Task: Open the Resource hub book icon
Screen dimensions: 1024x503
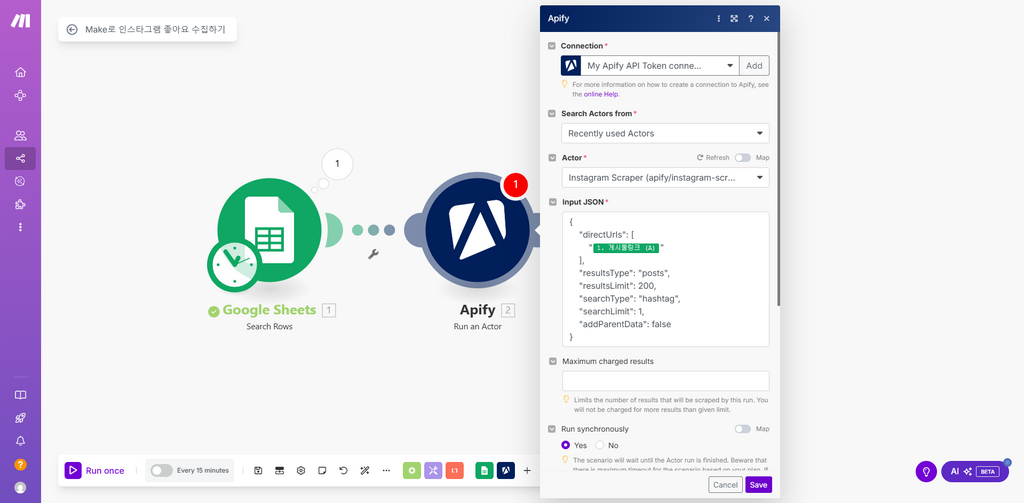Action: 20,395
